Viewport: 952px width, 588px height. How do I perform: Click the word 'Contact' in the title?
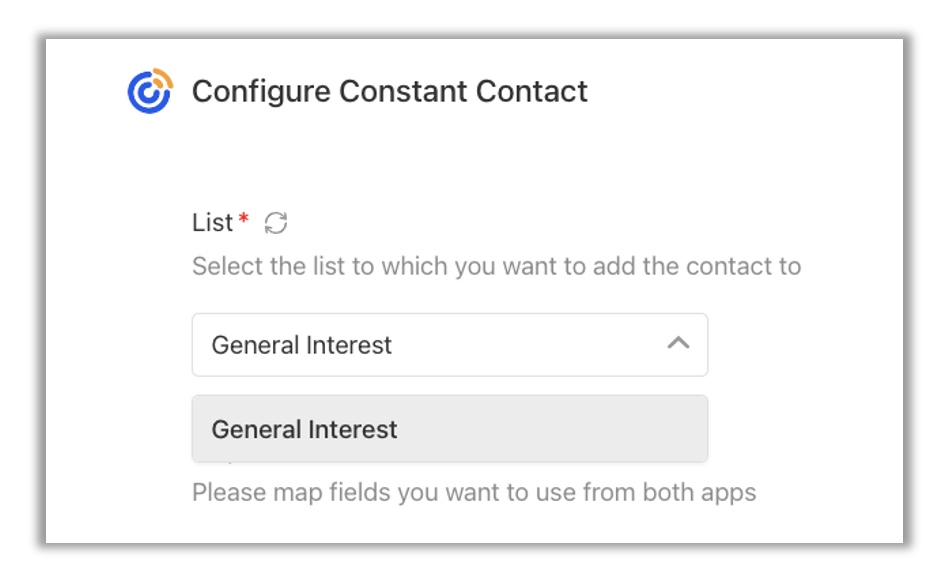(x=531, y=92)
